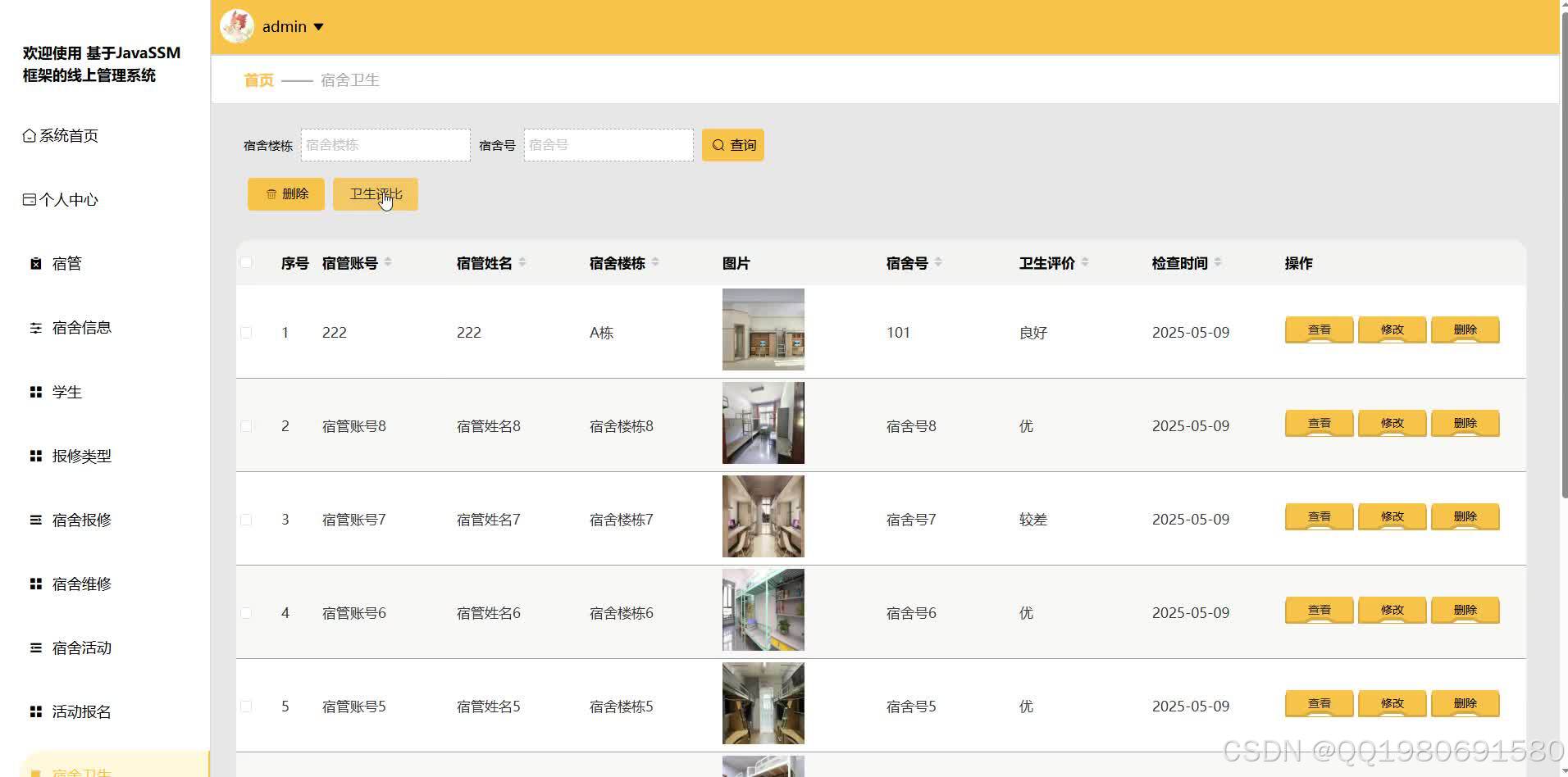The height and width of the screenshot is (777, 1568).
Task: Open 宿管 via its sidebar icon
Action: 35,263
